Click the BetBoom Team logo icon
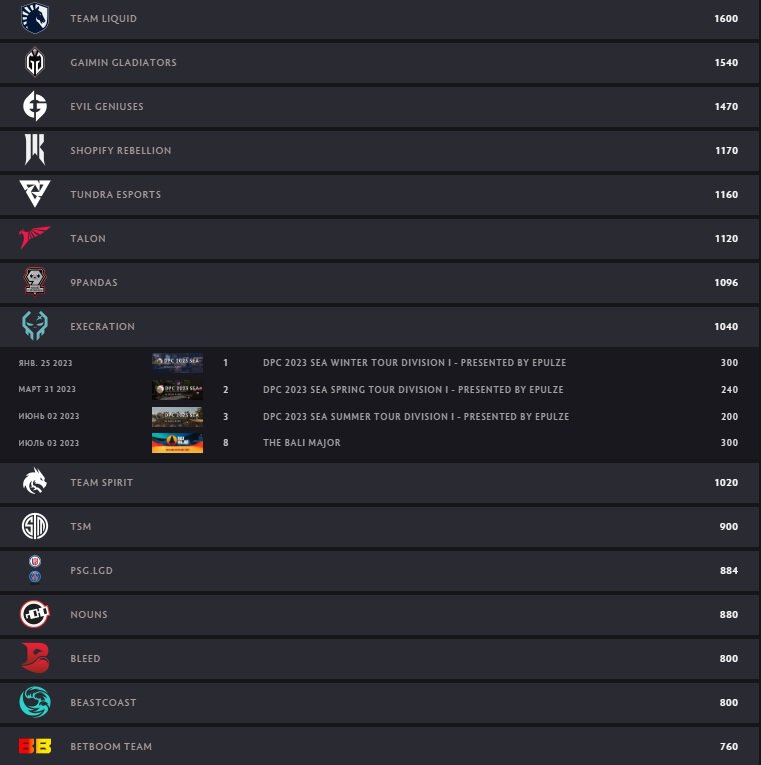The width and height of the screenshot is (761, 765). click(35, 747)
